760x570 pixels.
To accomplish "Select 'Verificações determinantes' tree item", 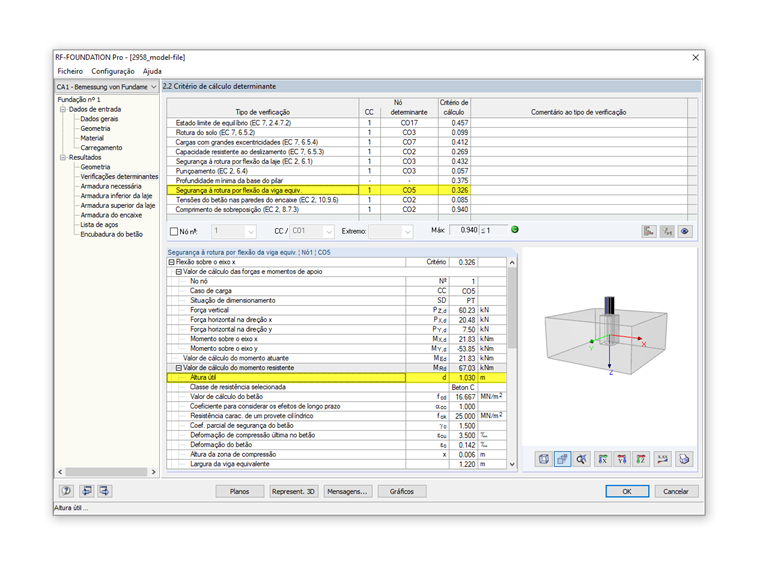I will pos(119,176).
